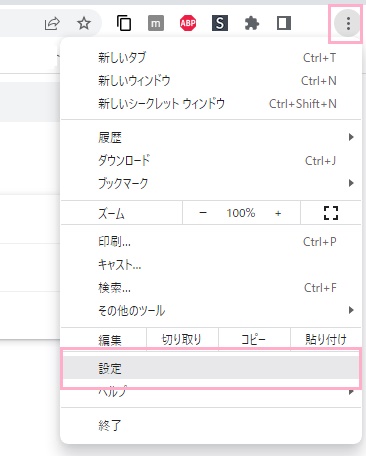Choose キャスト... from the menu
This screenshot has width=366, height=456.
tap(211, 265)
